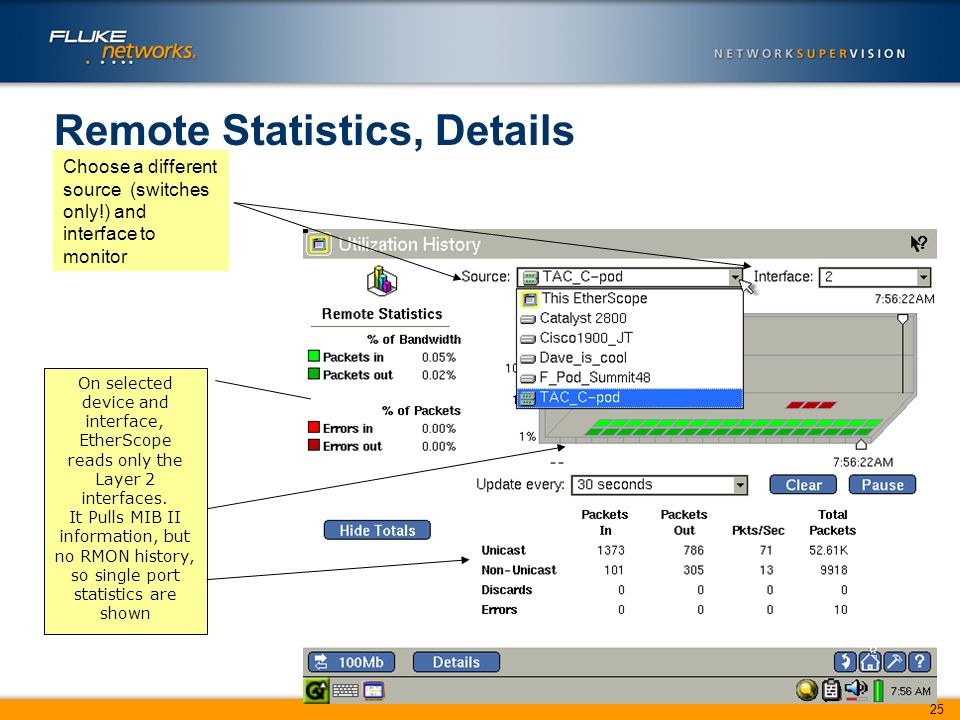This screenshot has width=960, height=720.
Task: Click Non-Unicast total packets 9918
Action: pyautogui.click(x=834, y=570)
